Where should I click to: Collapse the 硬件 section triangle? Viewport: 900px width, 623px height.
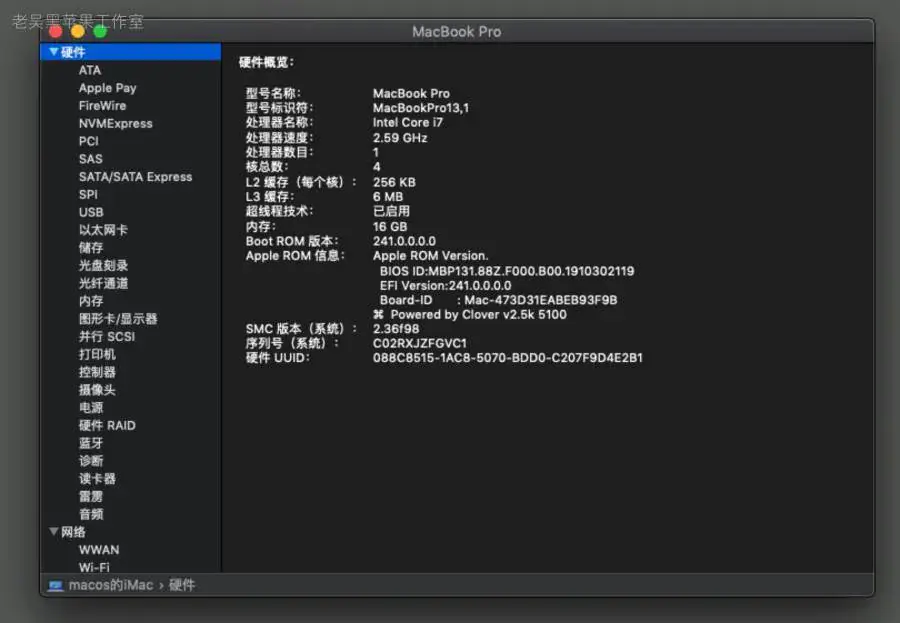(53, 52)
